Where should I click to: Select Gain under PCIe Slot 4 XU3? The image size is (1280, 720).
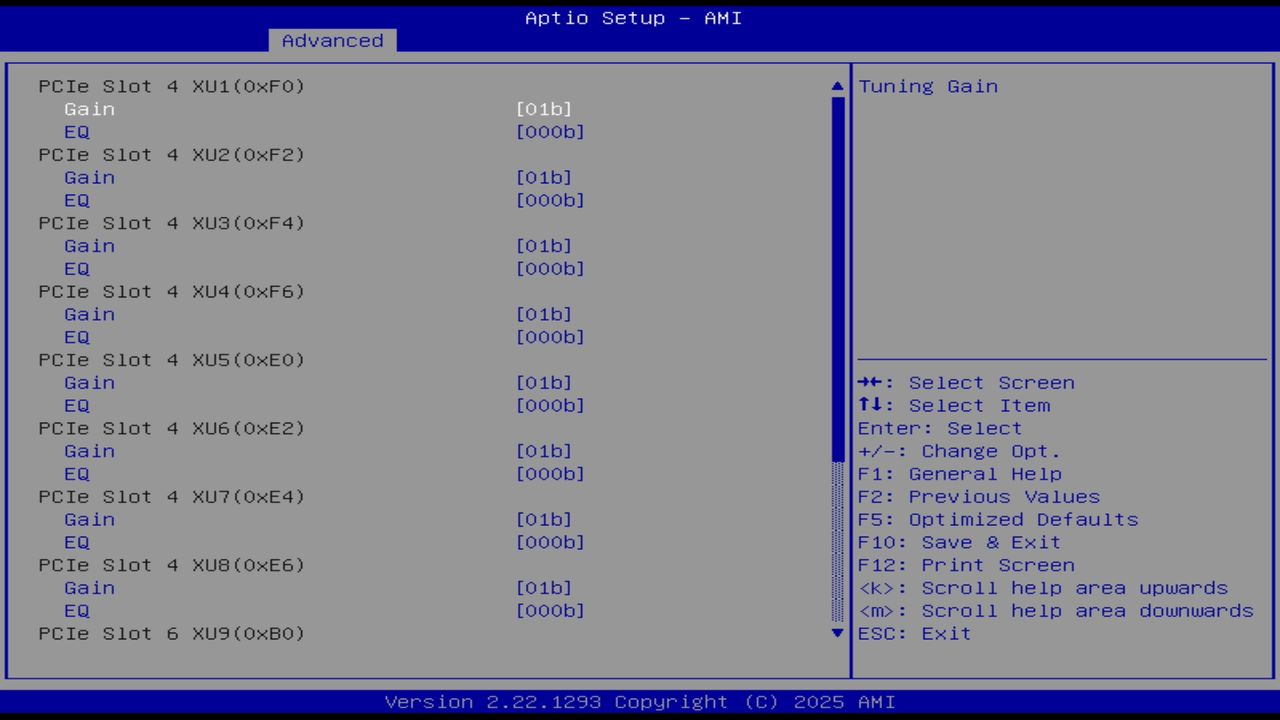89,245
